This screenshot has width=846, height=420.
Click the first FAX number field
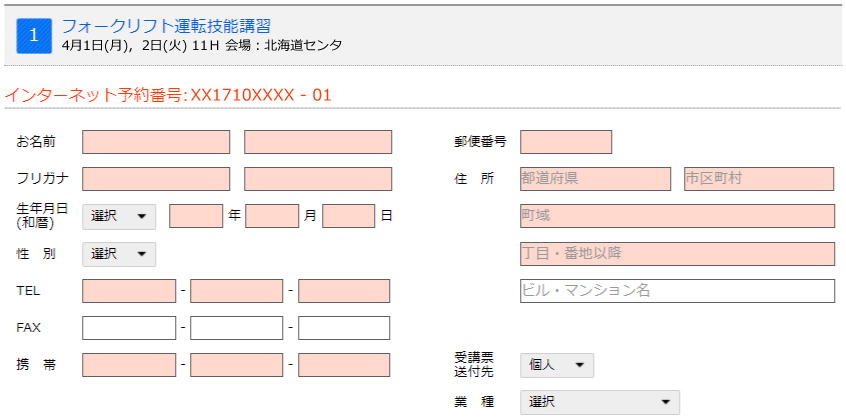click(x=129, y=328)
